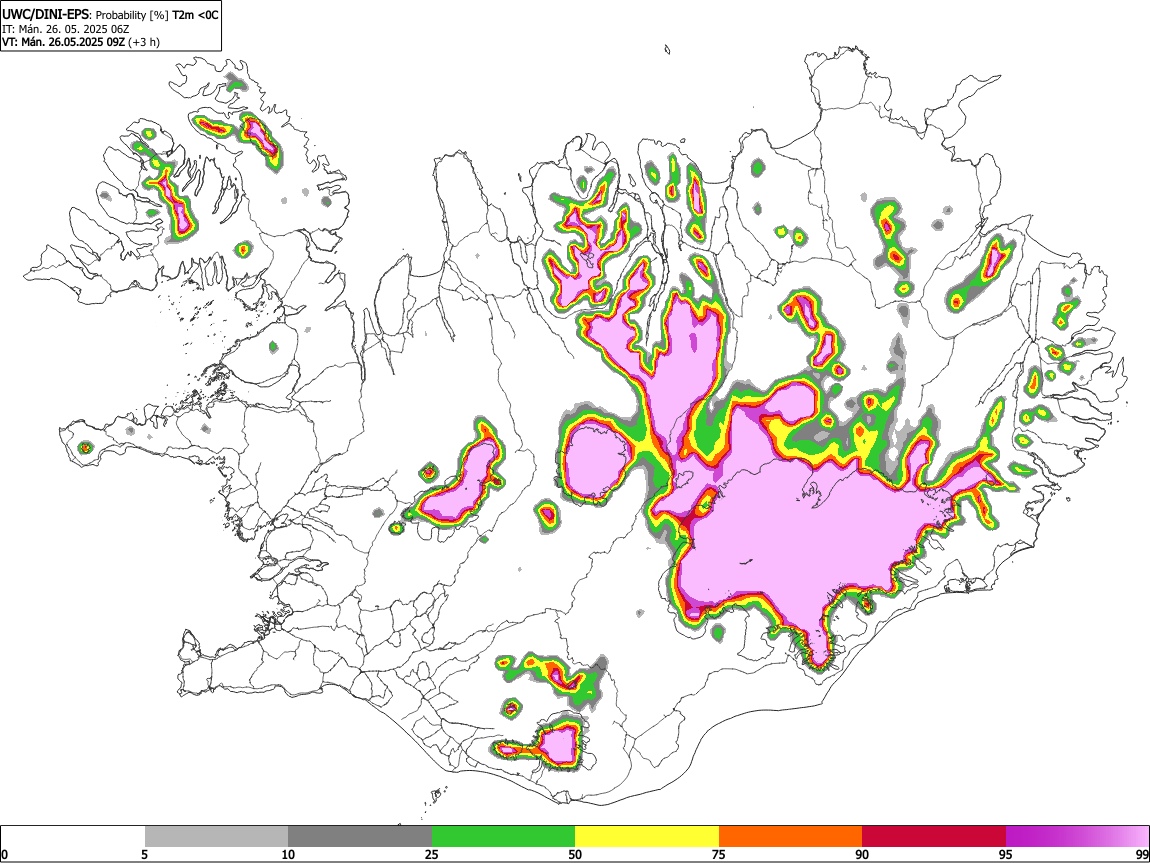1150x863 pixels.
Task: Click the legend value '25'
Action: click(432, 855)
